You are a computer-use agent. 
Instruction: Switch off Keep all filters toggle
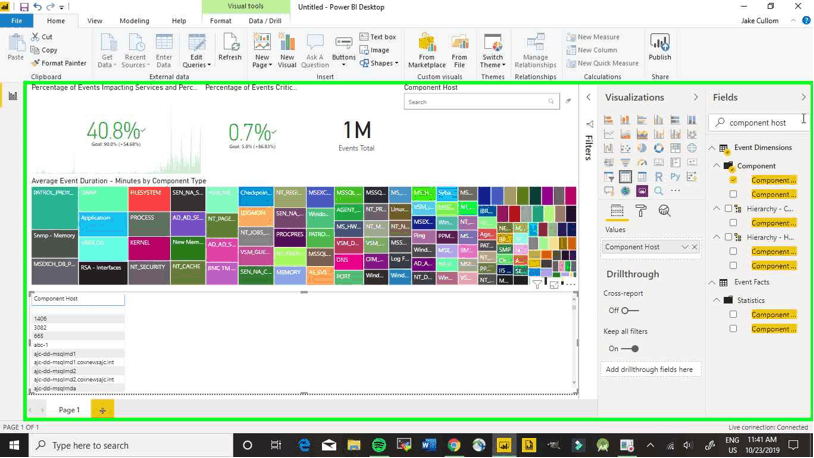click(630, 348)
